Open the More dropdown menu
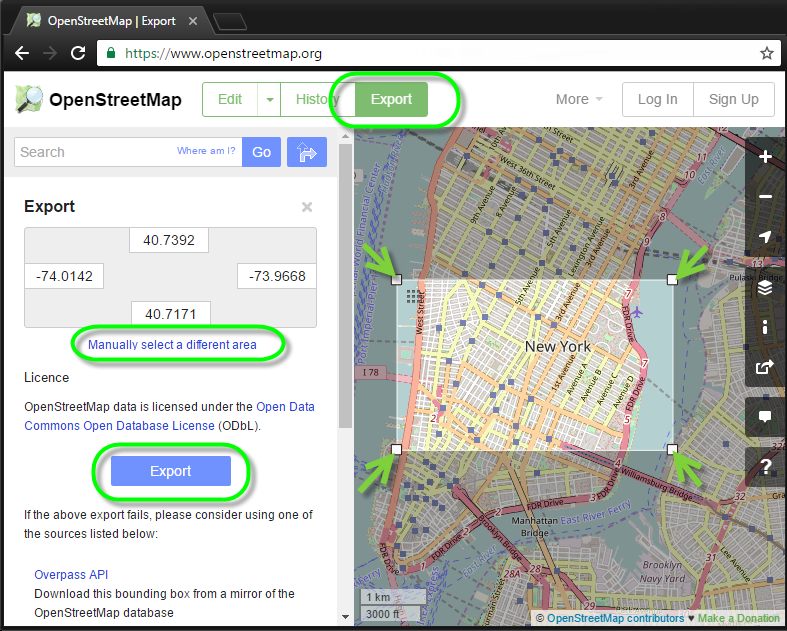The height and width of the screenshot is (631, 787). (x=579, y=99)
